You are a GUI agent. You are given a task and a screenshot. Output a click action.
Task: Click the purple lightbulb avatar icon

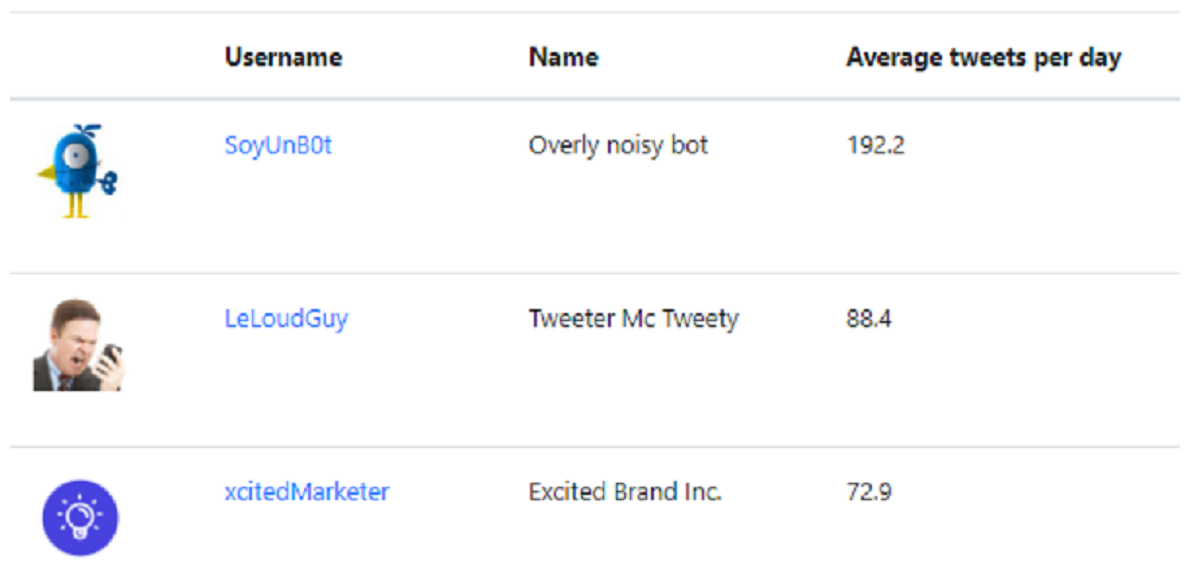point(80,518)
